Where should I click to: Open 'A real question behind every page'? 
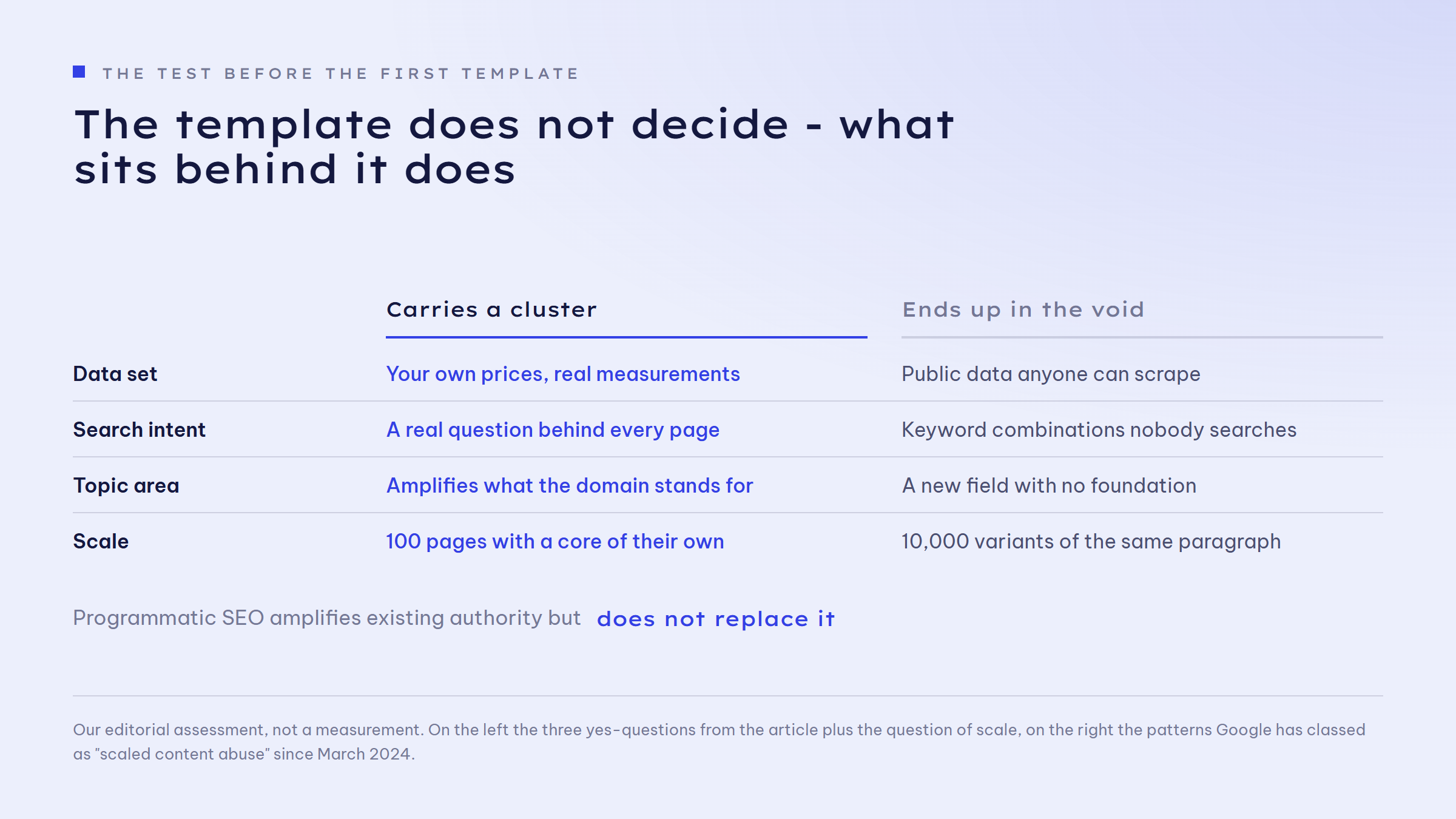pos(553,430)
